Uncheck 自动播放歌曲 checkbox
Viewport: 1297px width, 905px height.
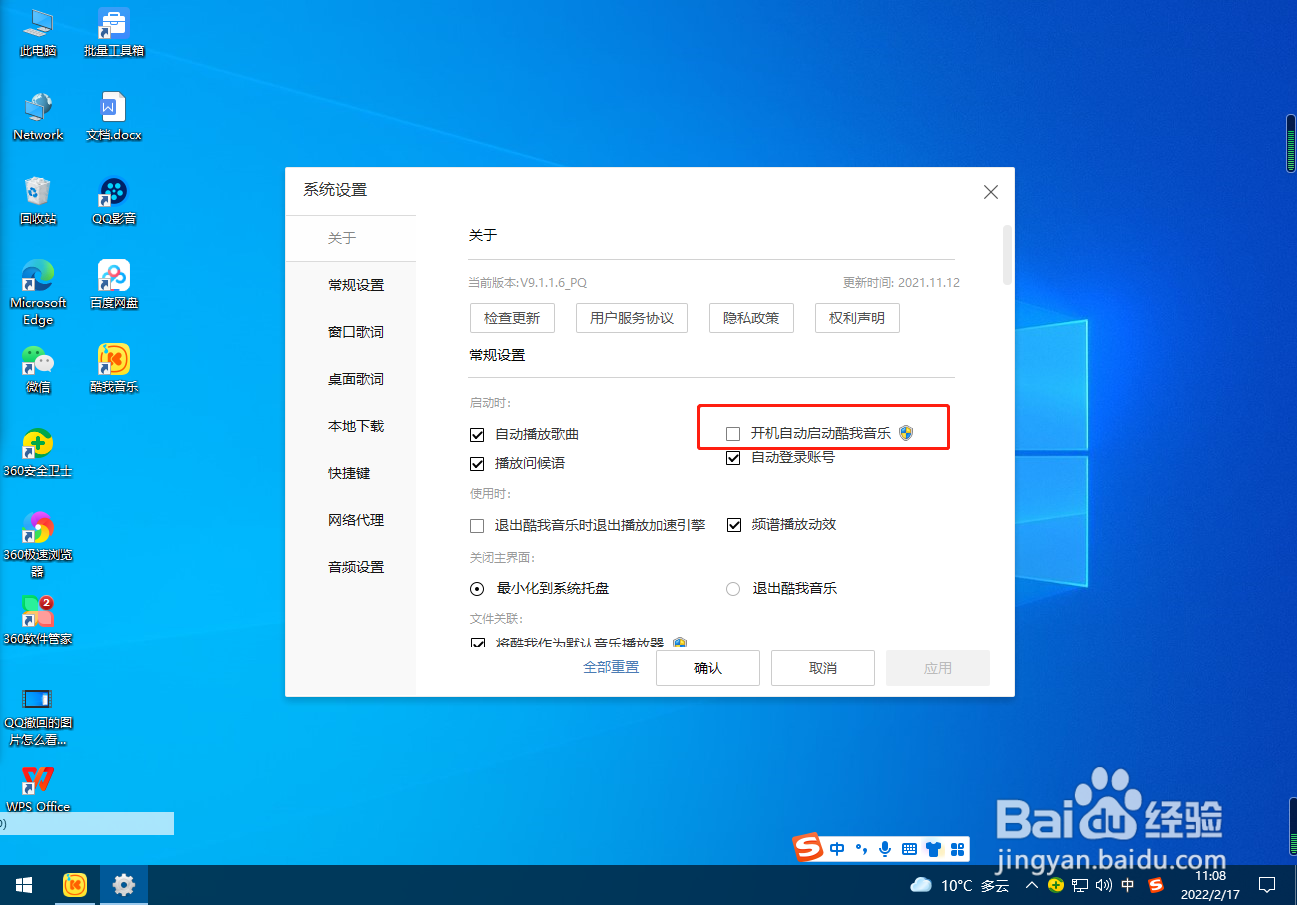pyautogui.click(x=477, y=434)
